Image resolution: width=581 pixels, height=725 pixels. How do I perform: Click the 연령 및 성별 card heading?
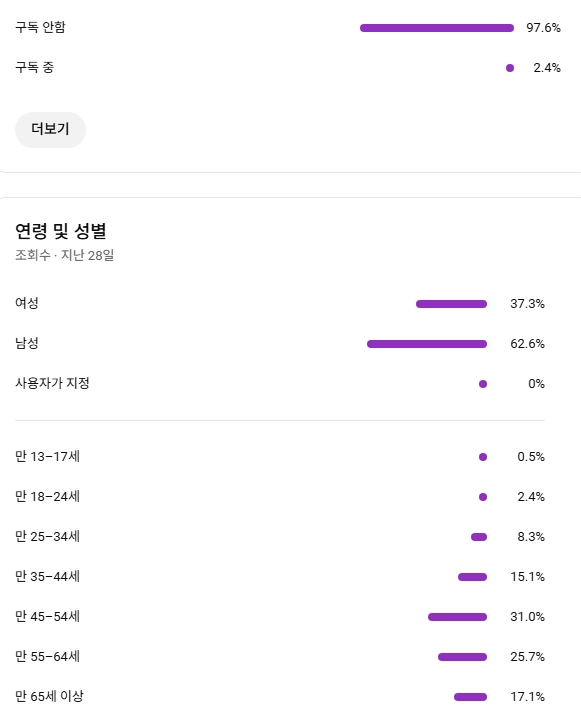pos(61,231)
